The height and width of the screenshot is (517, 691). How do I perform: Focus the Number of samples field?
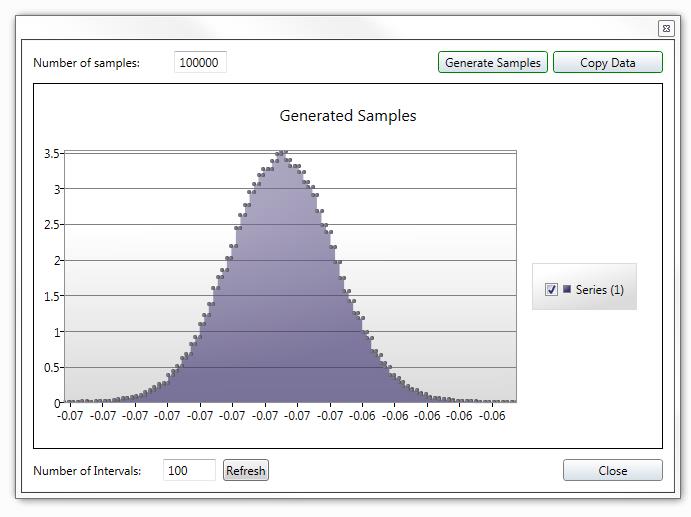click(x=200, y=62)
